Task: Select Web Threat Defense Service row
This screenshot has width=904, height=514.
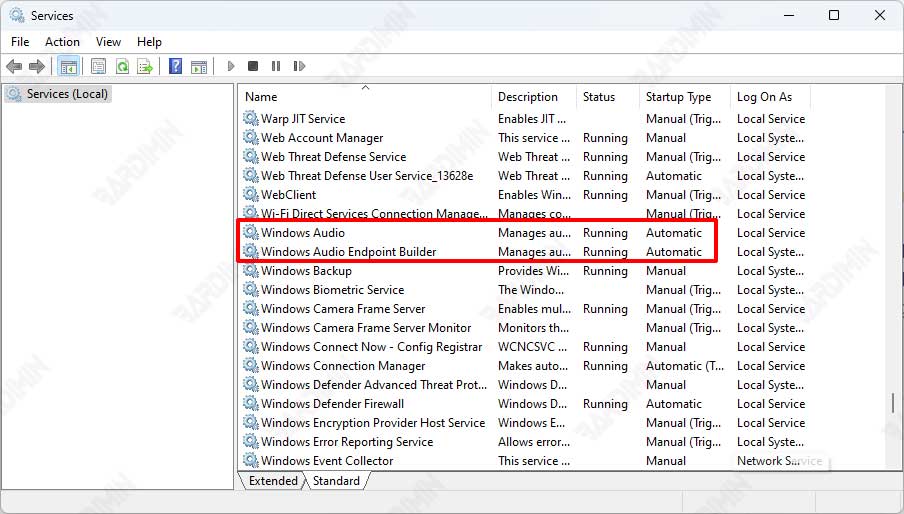Action: coord(523,156)
